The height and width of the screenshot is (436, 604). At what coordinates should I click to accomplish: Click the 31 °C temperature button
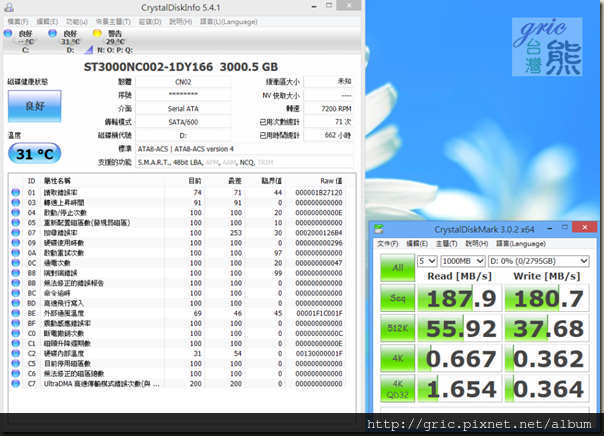35,154
